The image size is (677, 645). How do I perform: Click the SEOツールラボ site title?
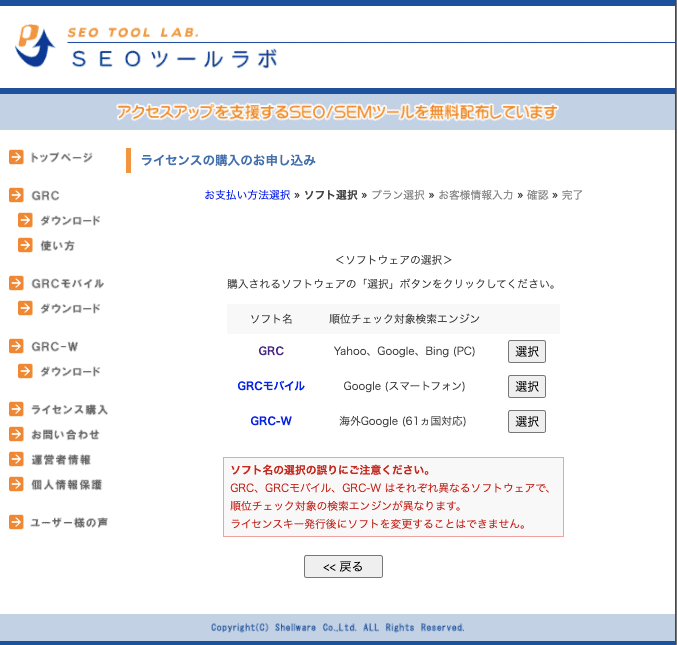174,59
